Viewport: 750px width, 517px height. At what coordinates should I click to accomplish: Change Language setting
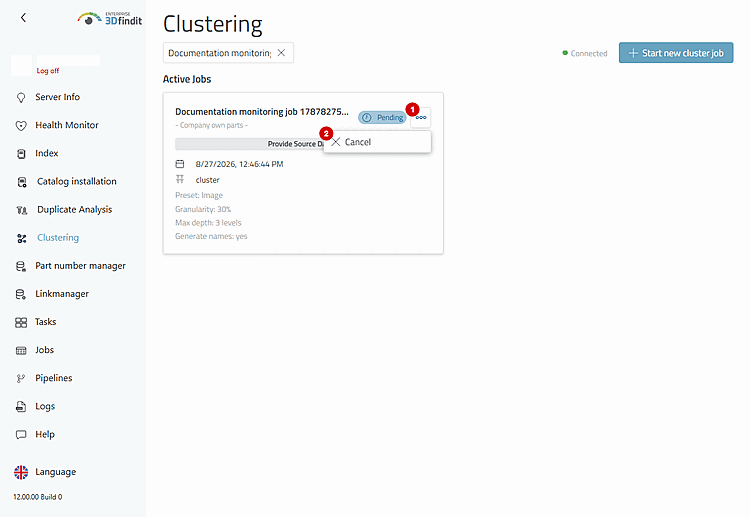tap(55, 472)
